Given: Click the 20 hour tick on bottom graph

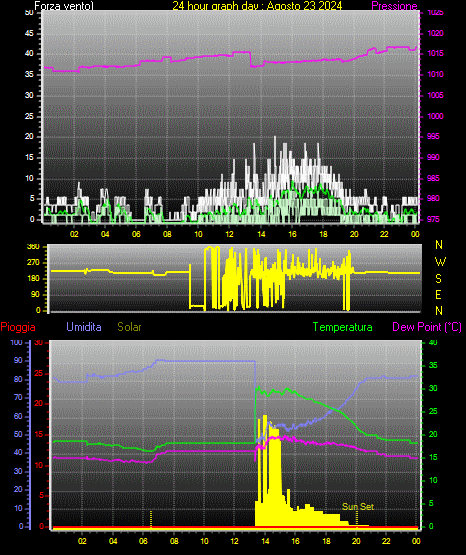Looking at the screenshot, I should coord(356,541).
